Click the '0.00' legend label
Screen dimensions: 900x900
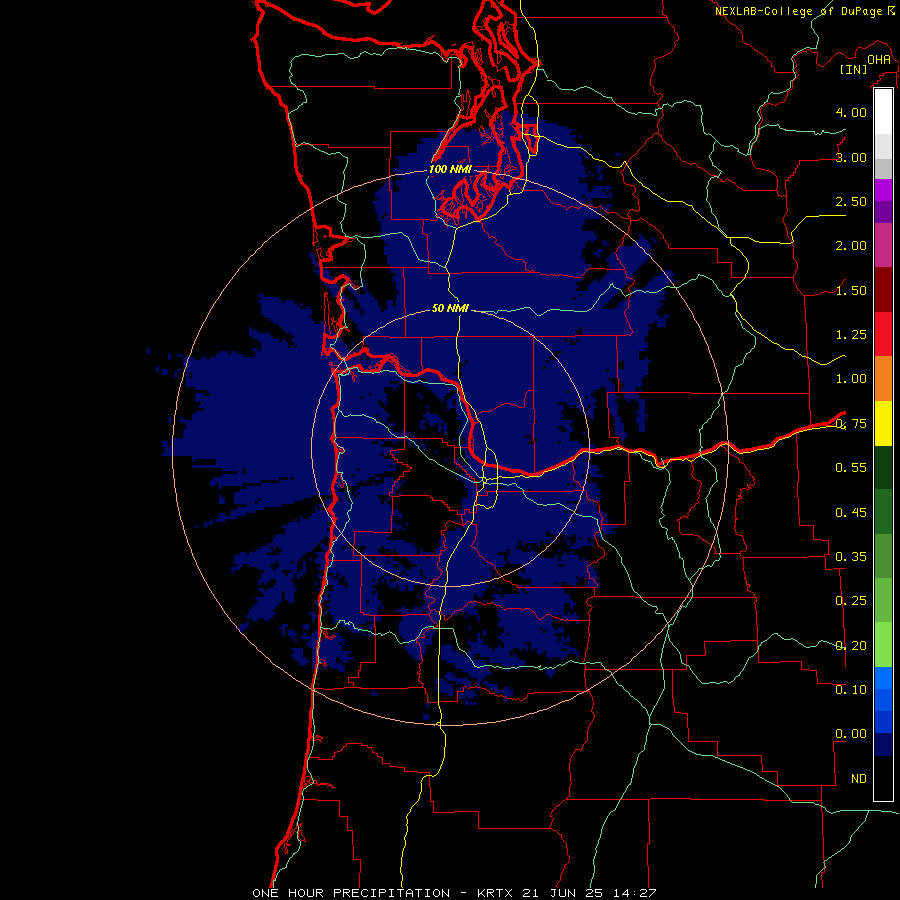tap(851, 734)
